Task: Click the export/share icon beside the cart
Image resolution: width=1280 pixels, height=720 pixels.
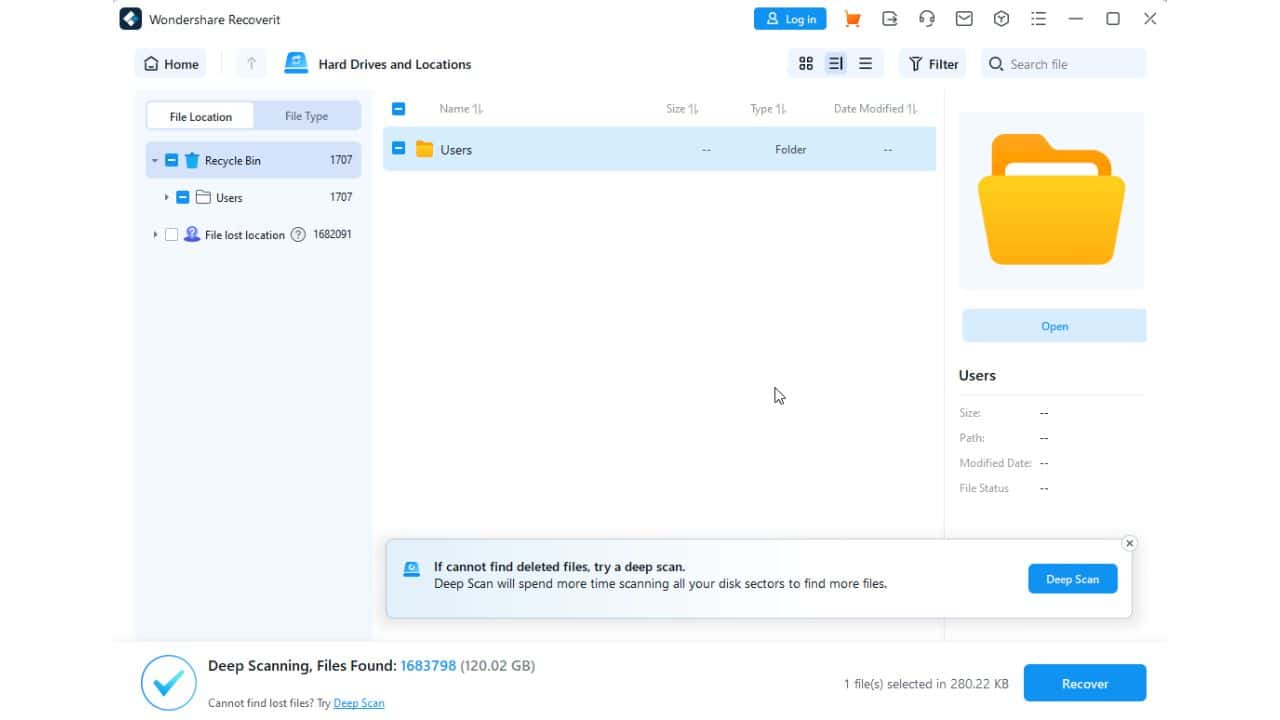Action: pyautogui.click(x=889, y=18)
